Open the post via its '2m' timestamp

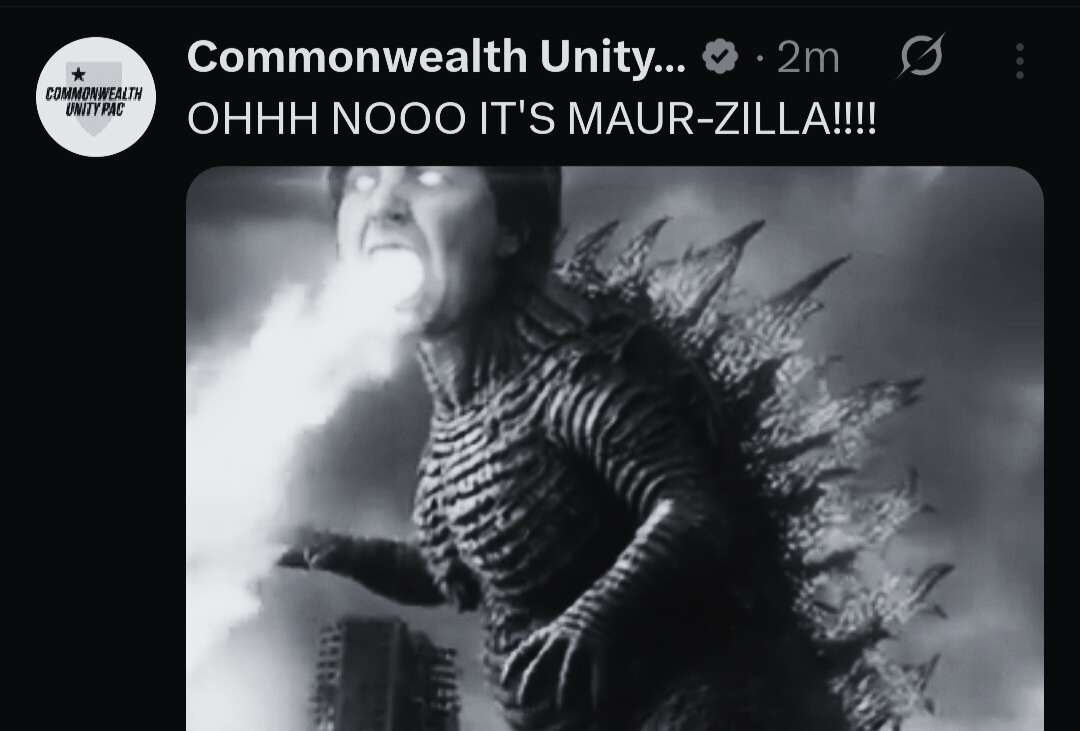[808, 58]
